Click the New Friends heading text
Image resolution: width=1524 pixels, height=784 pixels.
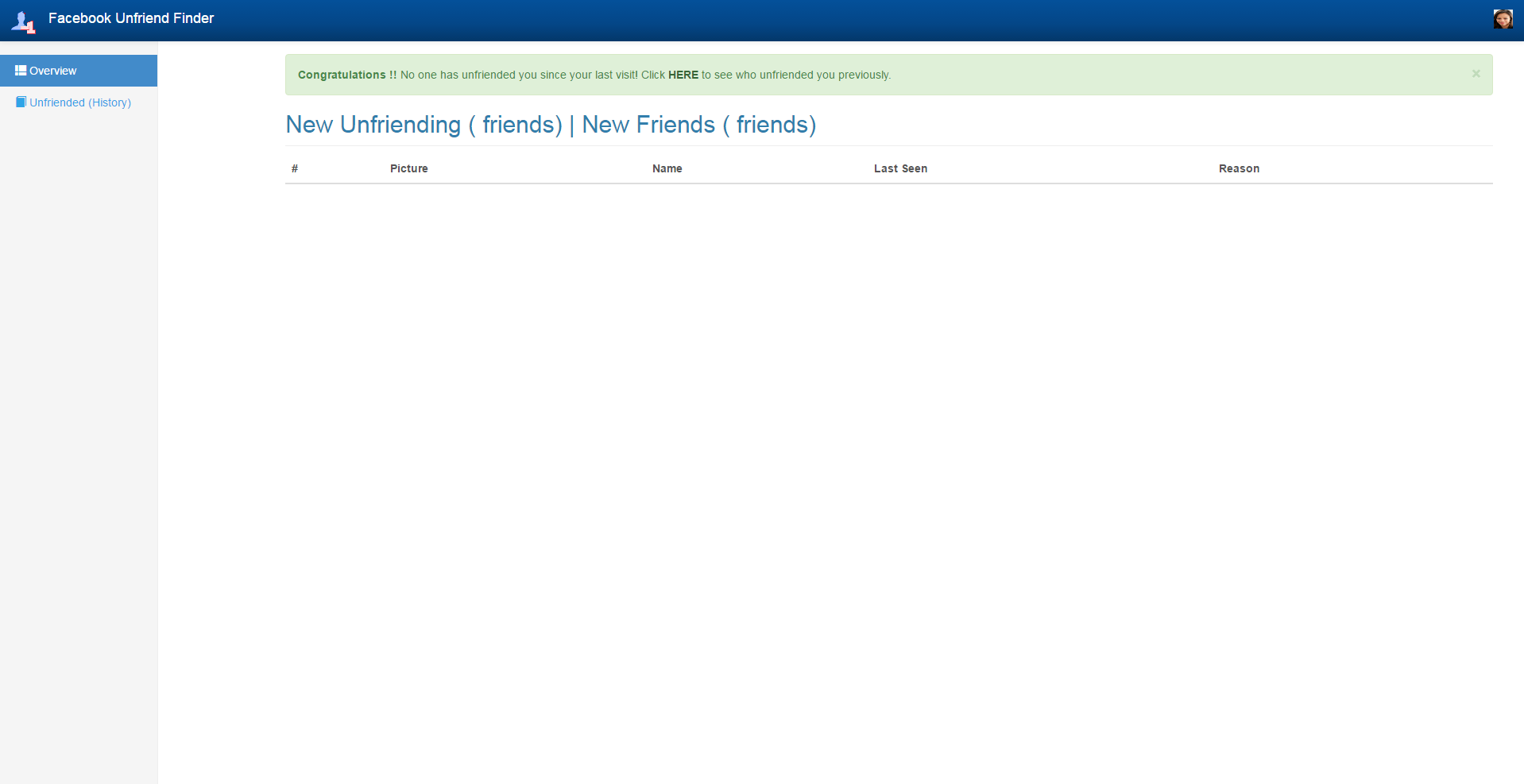click(699, 125)
